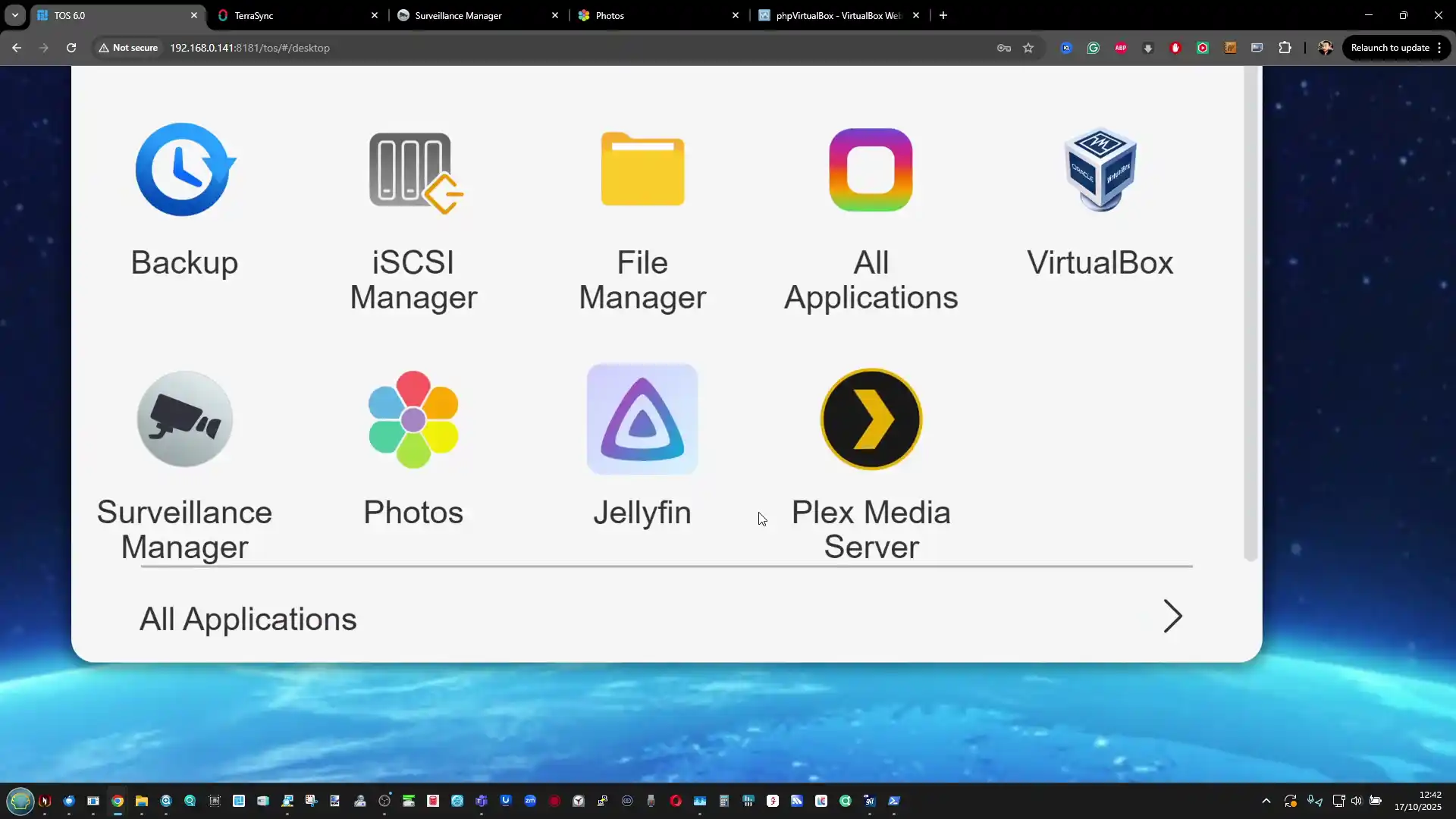The image size is (1456, 819).
Task: Open the Photos flower icon
Action: click(413, 419)
